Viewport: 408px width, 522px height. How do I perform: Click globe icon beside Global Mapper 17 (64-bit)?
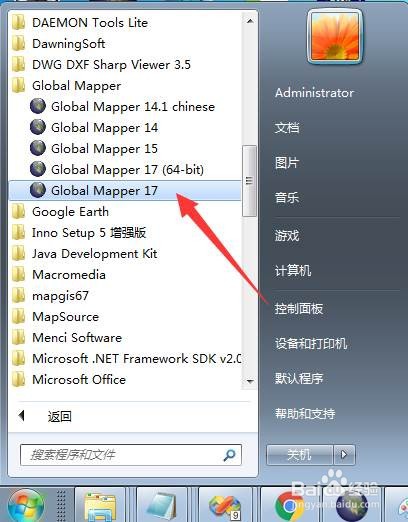click(38, 169)
